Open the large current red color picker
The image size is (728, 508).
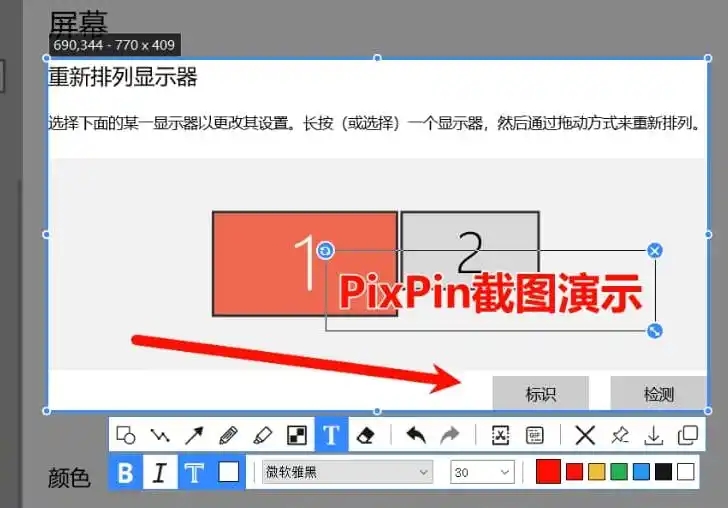click(x=548, y=472)
